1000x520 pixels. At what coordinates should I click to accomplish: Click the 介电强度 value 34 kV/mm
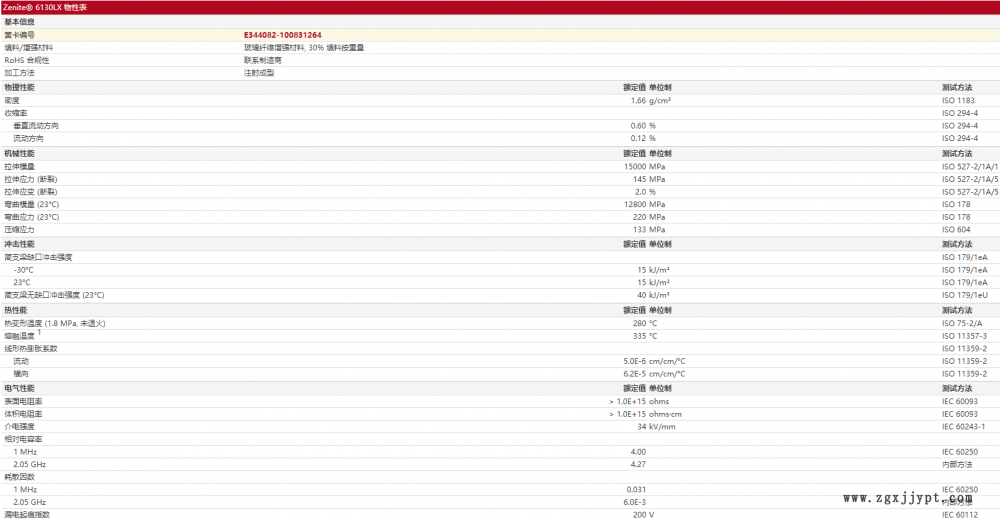point(656,427)
